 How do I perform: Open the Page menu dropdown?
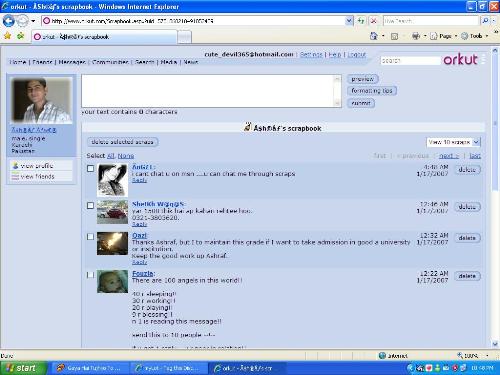tap(444, 36)
